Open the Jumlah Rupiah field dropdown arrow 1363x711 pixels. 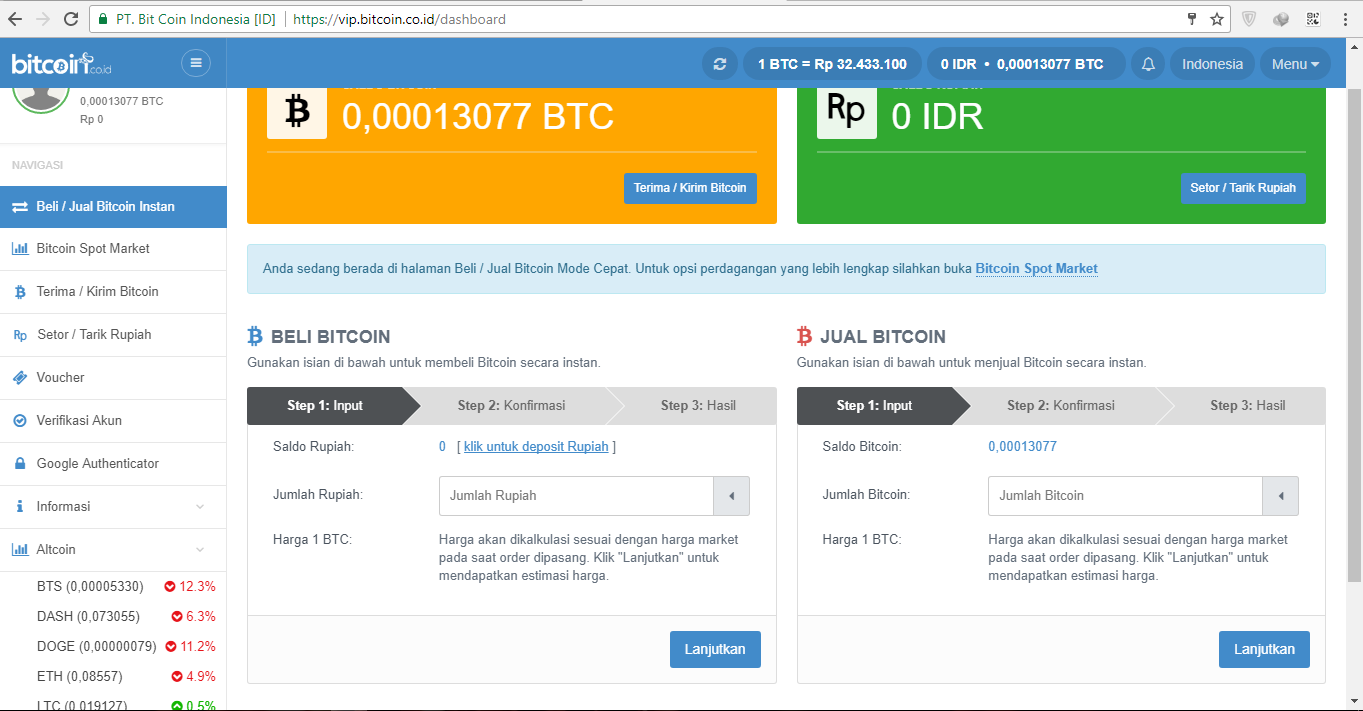coord(731,496)
